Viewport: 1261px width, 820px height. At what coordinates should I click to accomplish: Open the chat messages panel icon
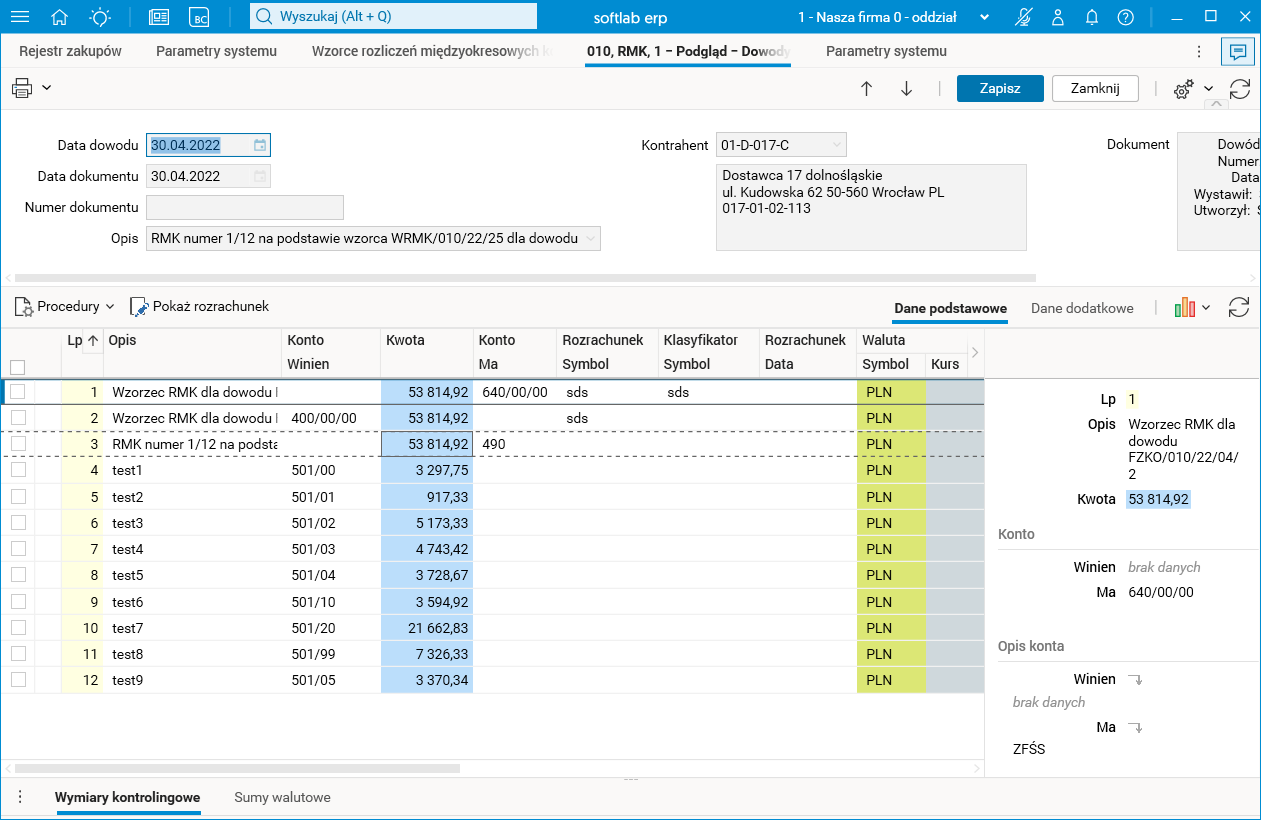1238,52
